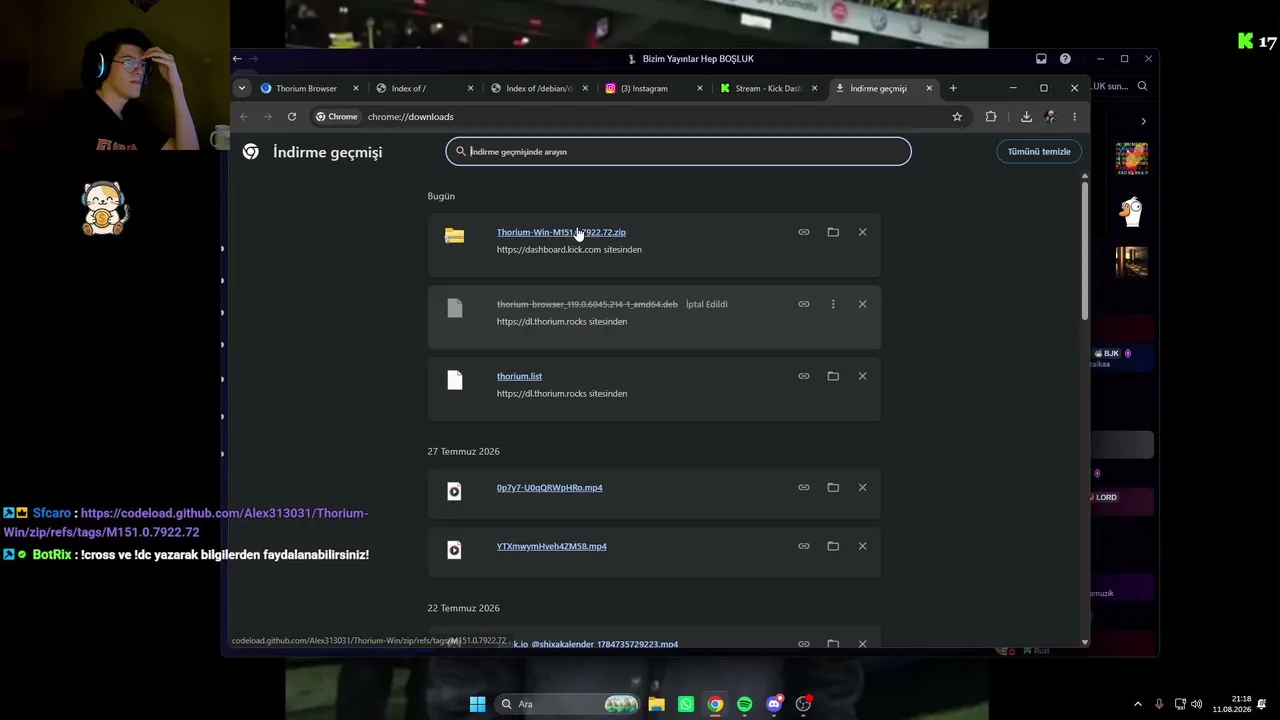Select the İptal Edildi status text

(x=707, y=304)
